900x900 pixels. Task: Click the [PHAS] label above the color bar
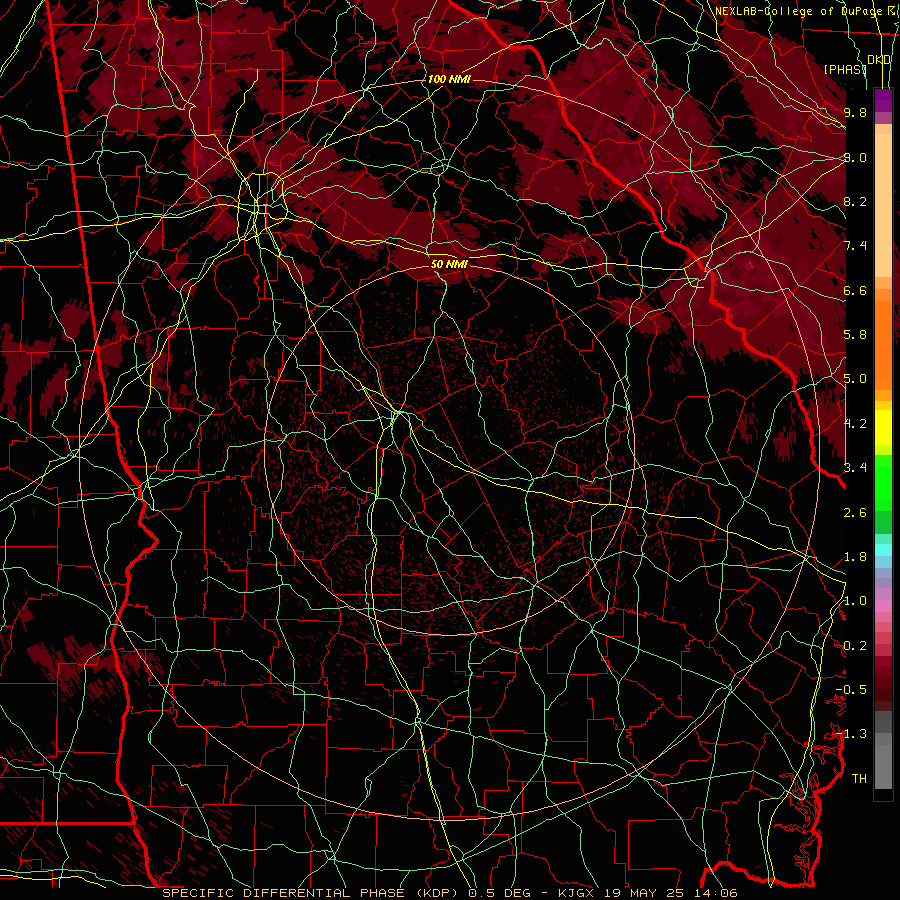(x=845, y=69)
